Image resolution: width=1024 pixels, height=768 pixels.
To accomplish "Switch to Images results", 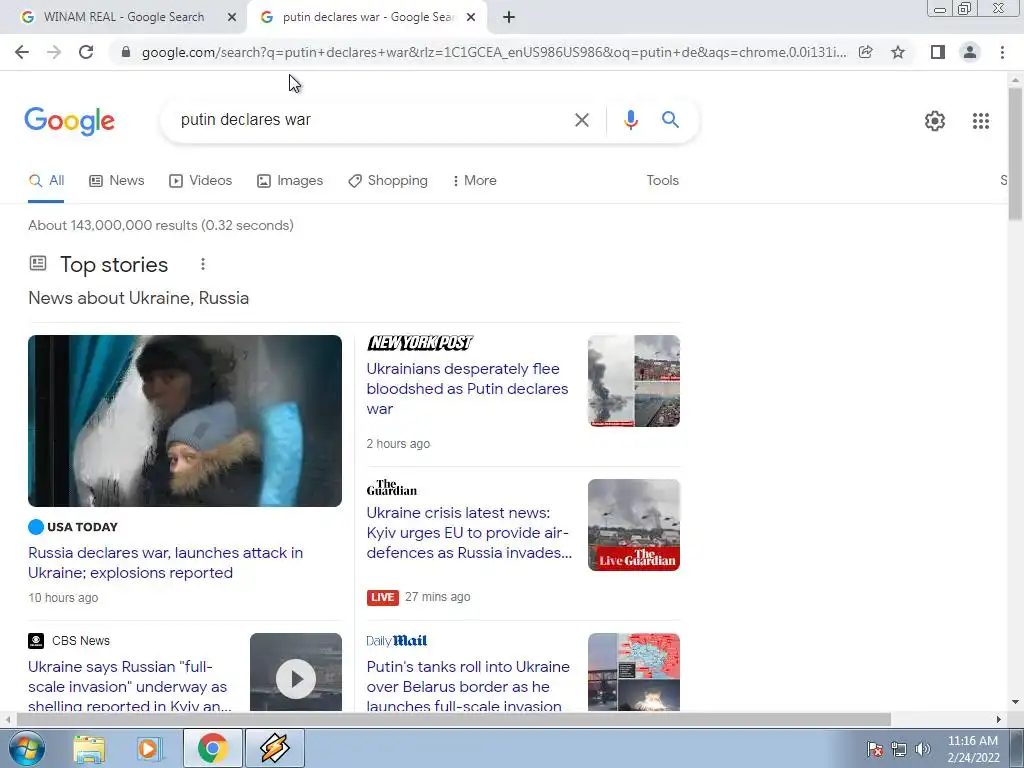I will (x=290, y=181).
